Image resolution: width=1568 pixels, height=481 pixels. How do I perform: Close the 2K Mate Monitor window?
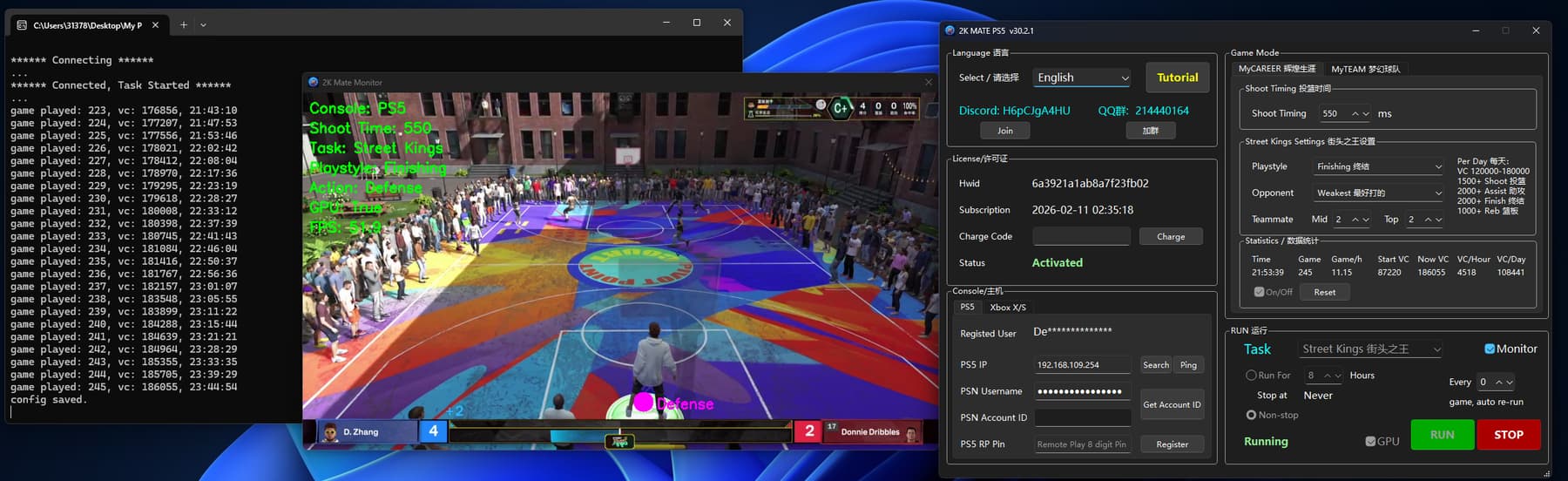click(928, 83)
